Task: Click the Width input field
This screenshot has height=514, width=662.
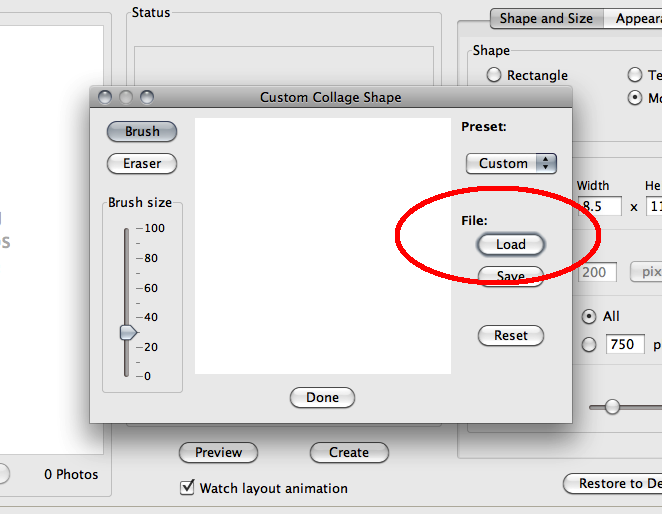Action: [600, 206]
